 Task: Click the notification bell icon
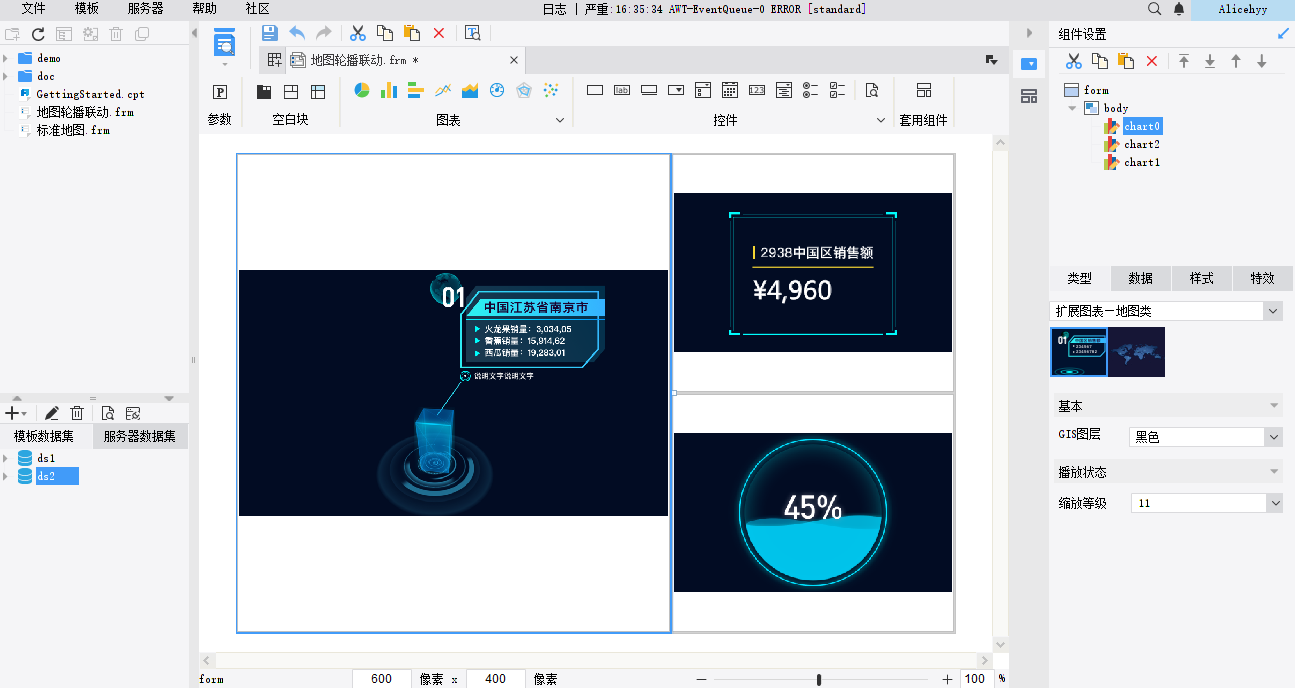(1179, 9)
